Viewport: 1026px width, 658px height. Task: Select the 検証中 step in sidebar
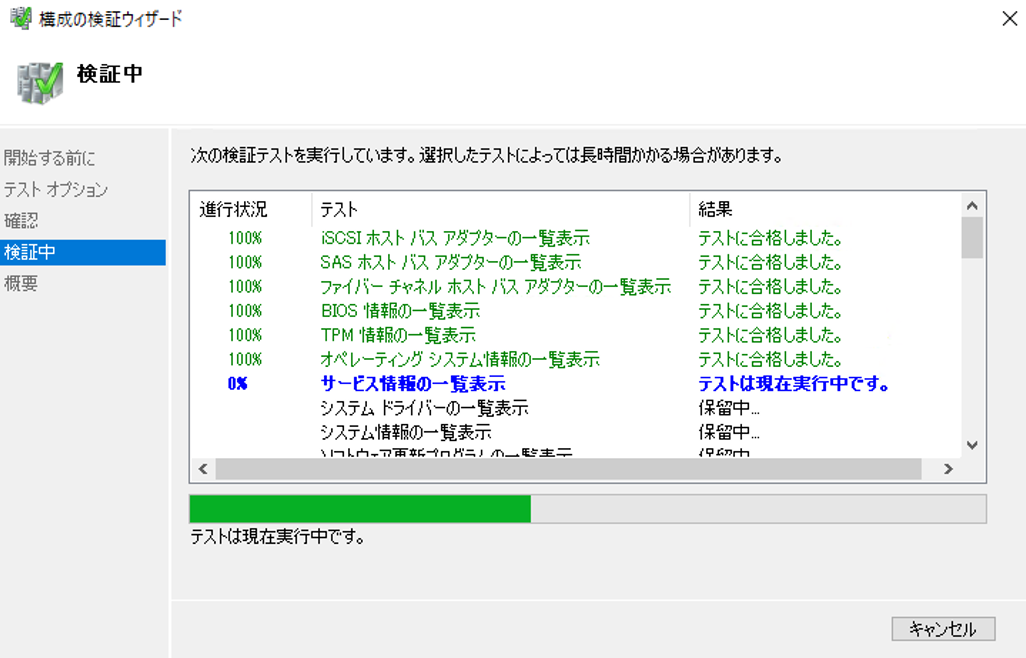pyautogui.click(x=30, y=252)
